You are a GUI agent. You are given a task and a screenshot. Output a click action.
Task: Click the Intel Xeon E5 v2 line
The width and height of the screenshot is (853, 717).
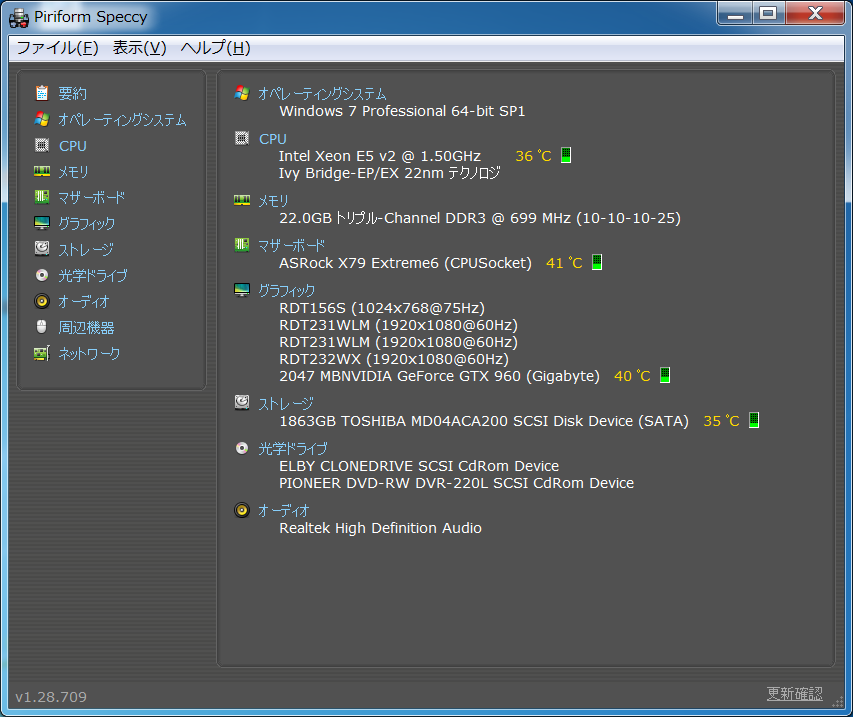380,156
